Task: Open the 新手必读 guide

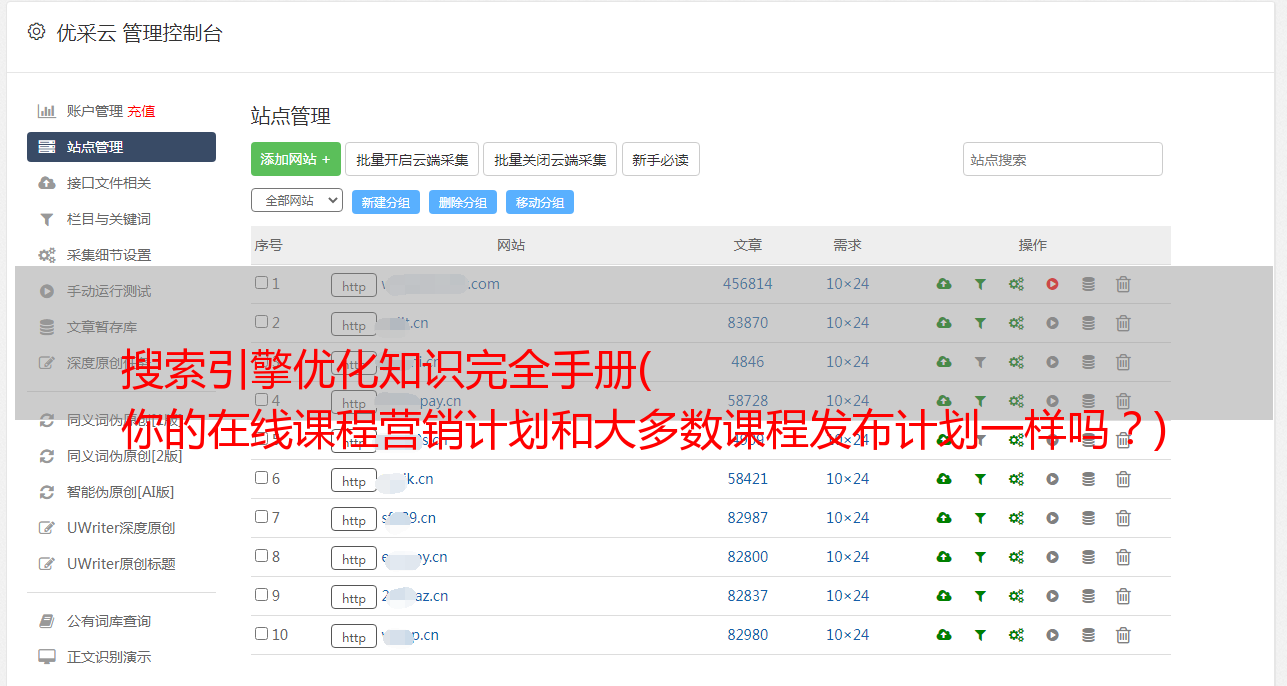Action: tap(660, 159)
